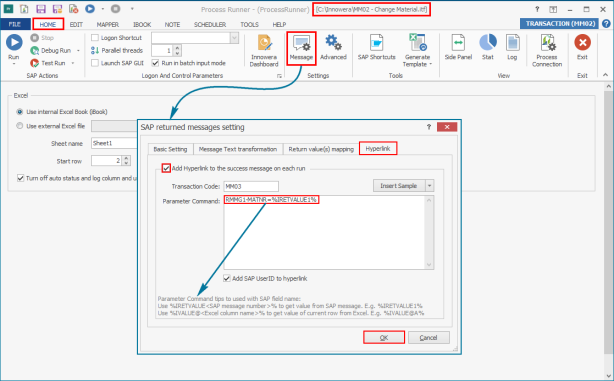Open the Insert Sample dropdown arrow
Viewport: 614px width, 381px height.
click(430, 186)
